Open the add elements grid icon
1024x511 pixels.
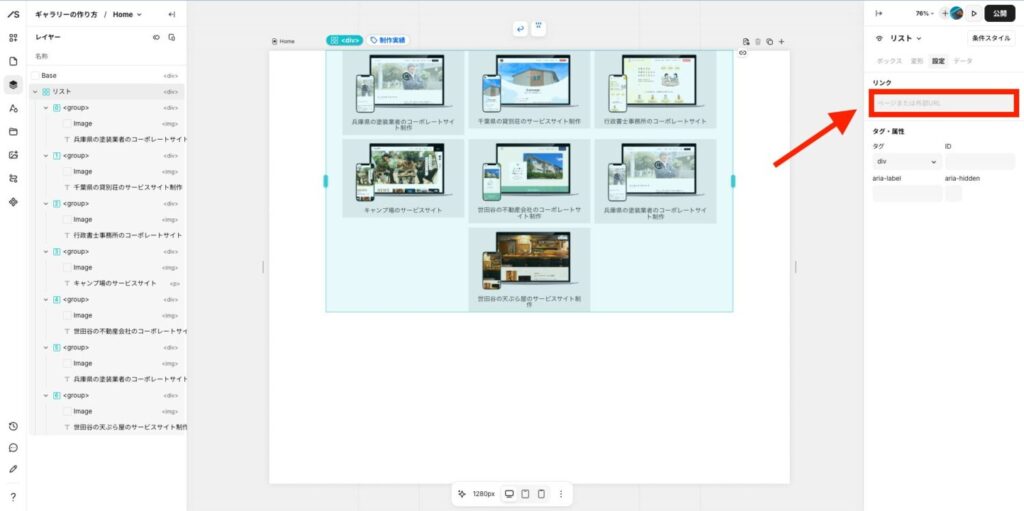click(x=13, y=38)
